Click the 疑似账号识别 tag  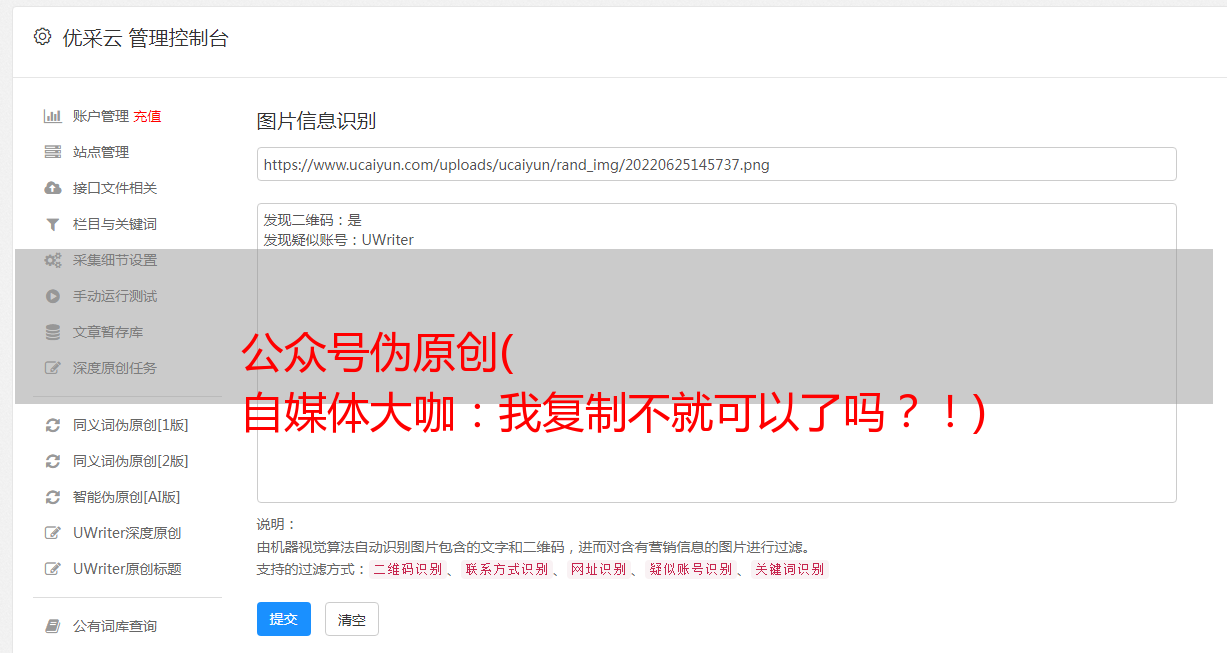click(690, 569)
